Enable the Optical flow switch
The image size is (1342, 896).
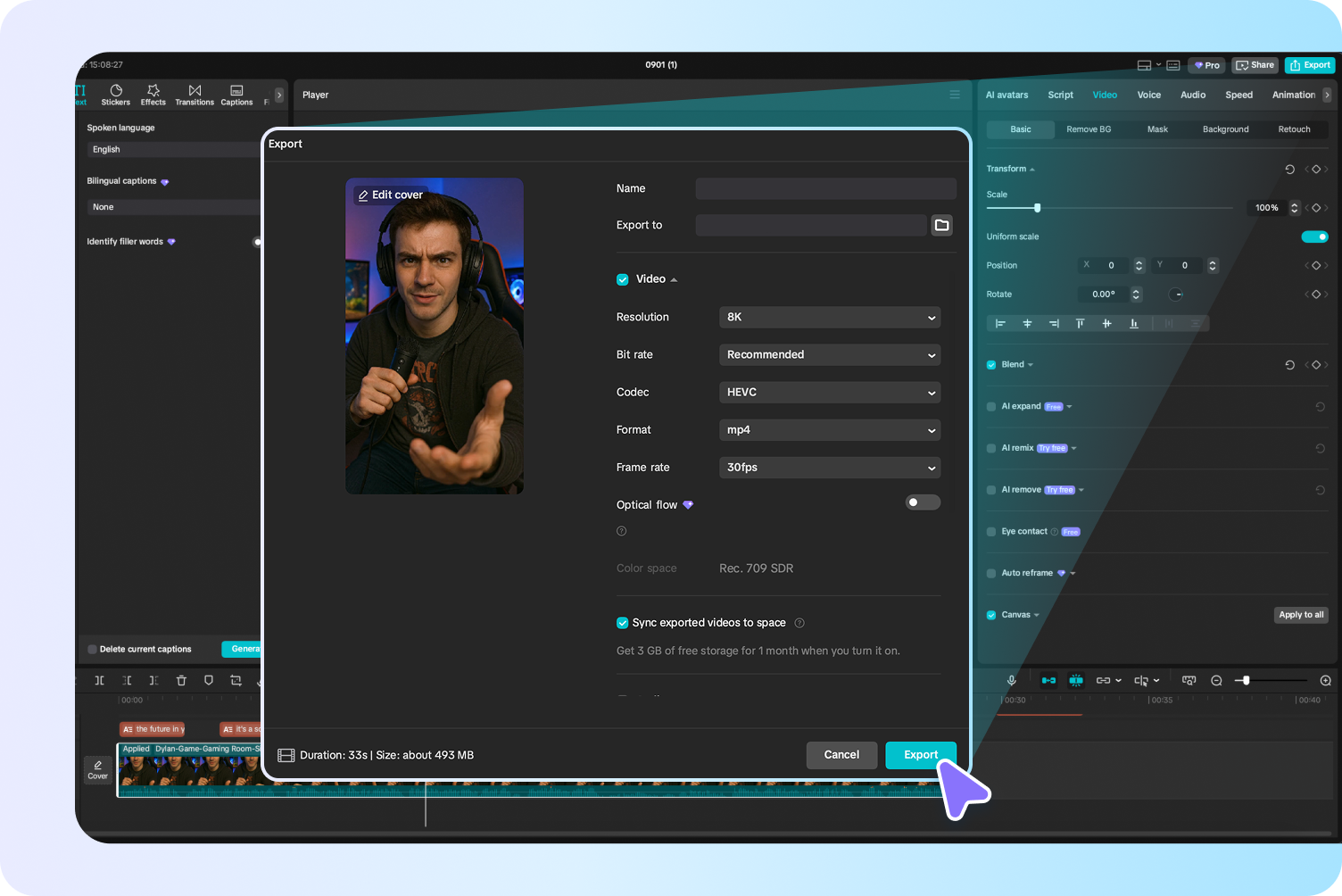pyautogui.click(x=922, y=502)
